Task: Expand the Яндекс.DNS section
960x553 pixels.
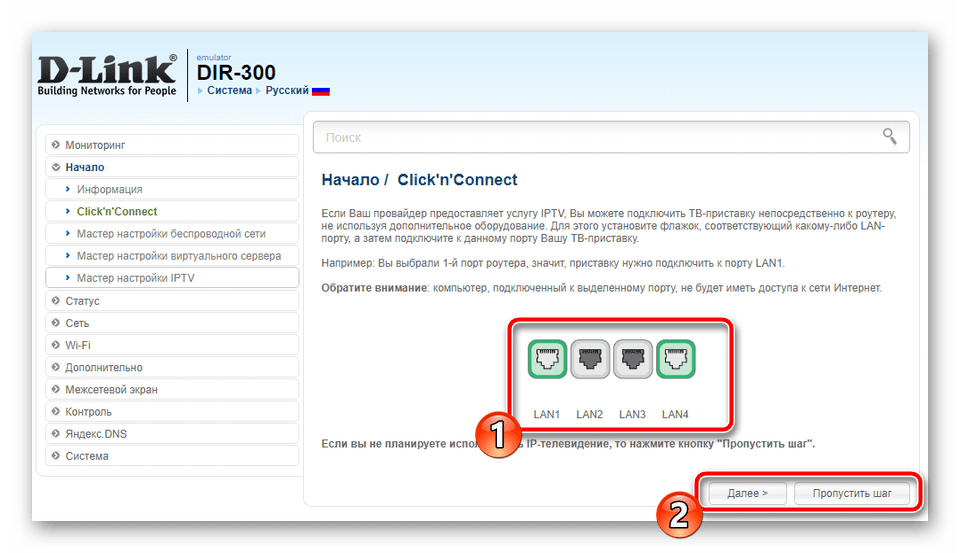Action: pos(172,434)
